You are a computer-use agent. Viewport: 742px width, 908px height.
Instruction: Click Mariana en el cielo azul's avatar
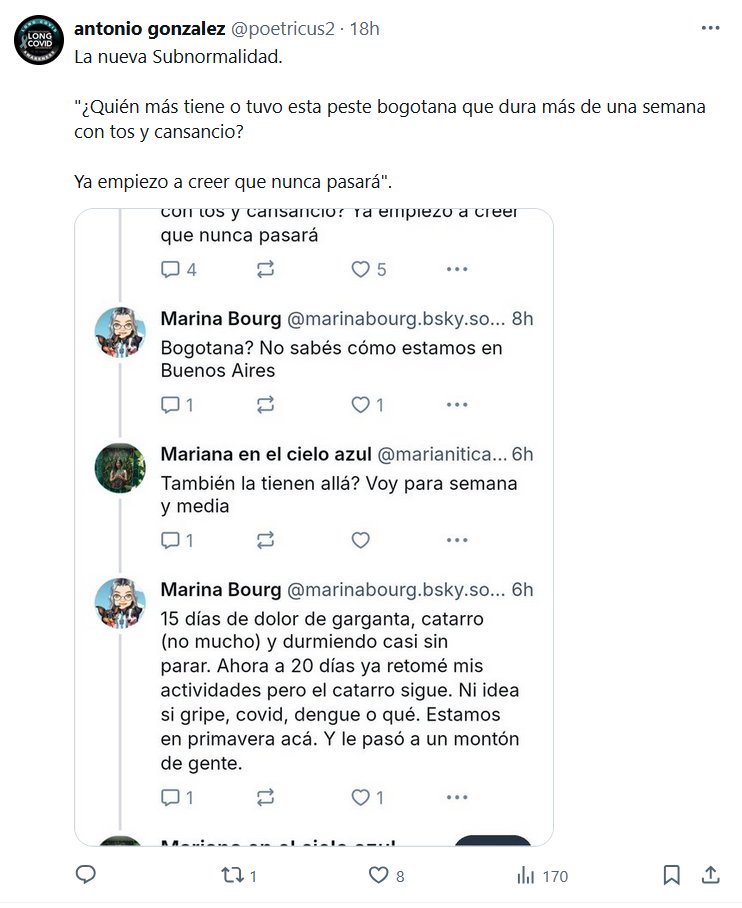click(x=120, y=467)
